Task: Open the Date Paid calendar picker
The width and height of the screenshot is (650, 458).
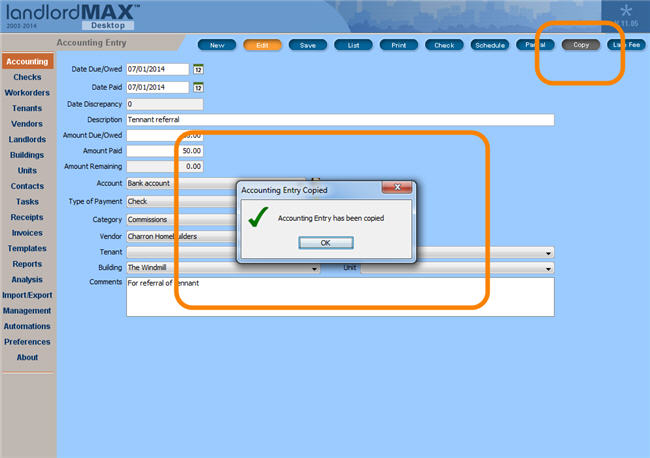Action: 198,87
